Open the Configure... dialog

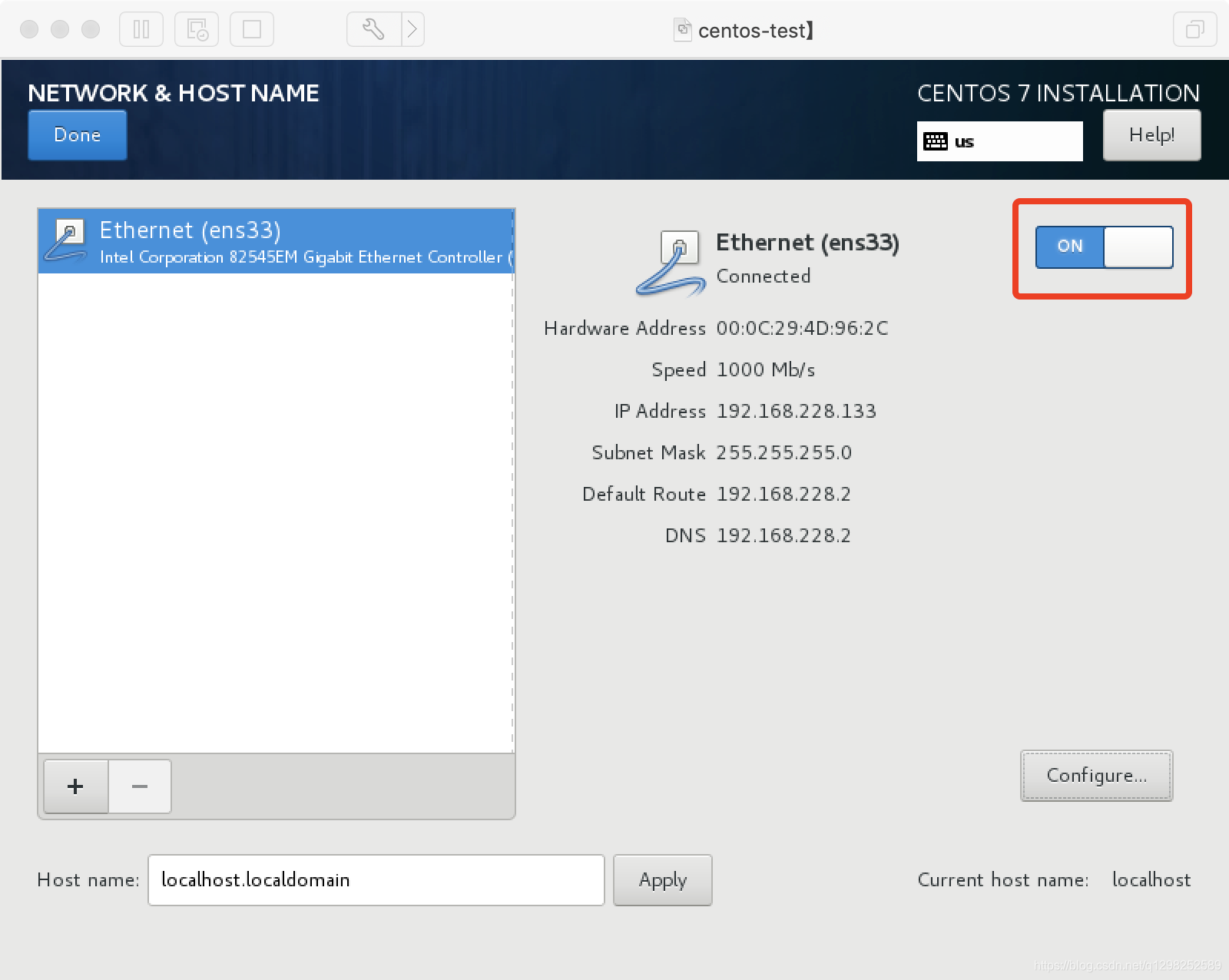(x=1096, y=776)
